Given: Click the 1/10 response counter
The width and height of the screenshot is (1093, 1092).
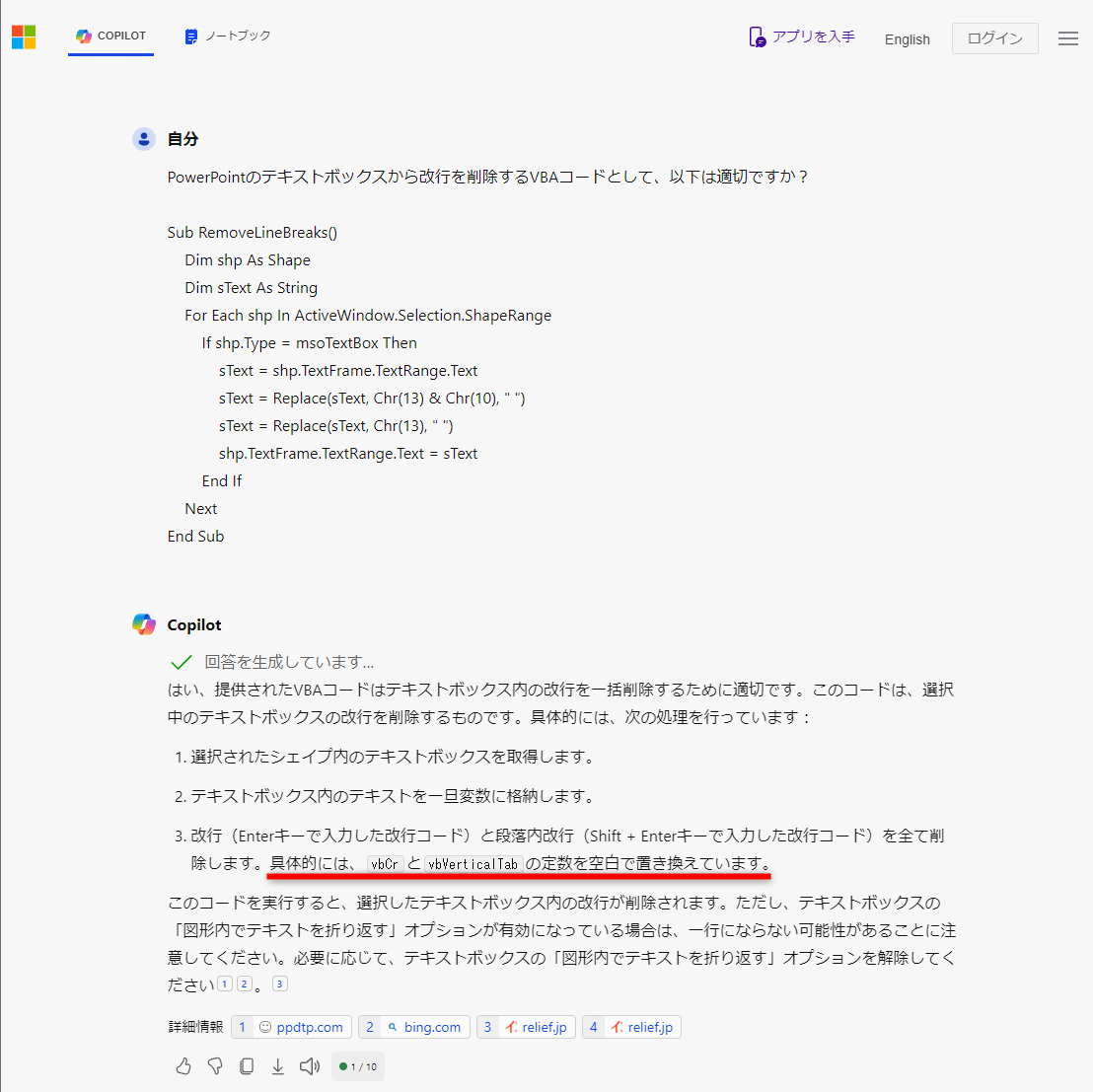Looking at the screenshot, I should 357,1066.
